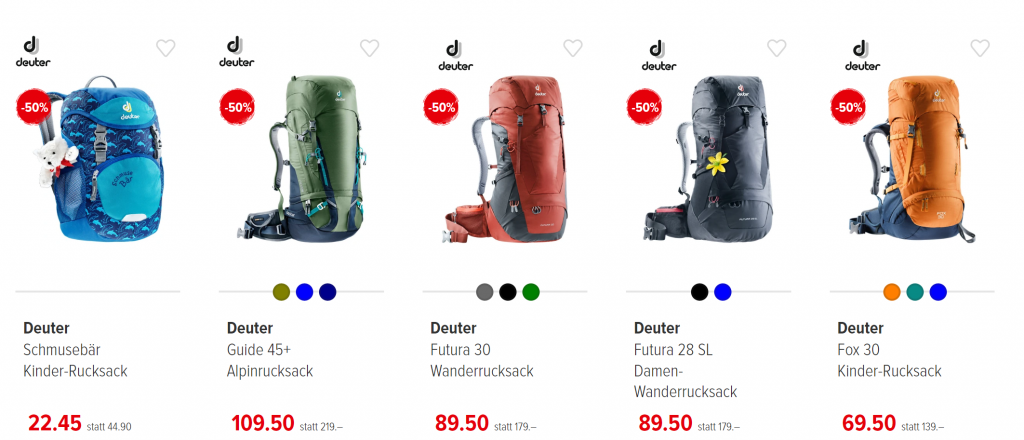Image resolution: width=1024 pixels, height=440 pixels.
Task: Select teal color option for Fox 30
Action: (x=915, y=292)
